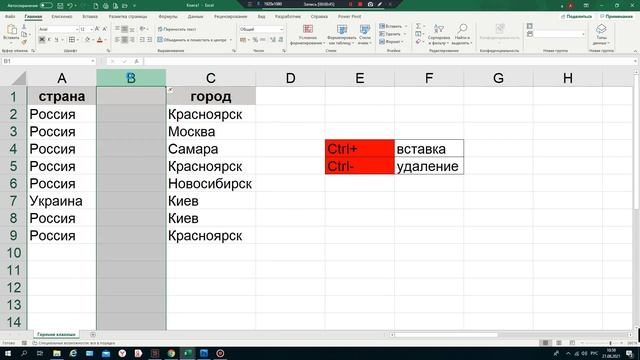The image size is (640, 360).
Task: Click red cell 'Ctrl+' in column E
Action: click(360, 149)
